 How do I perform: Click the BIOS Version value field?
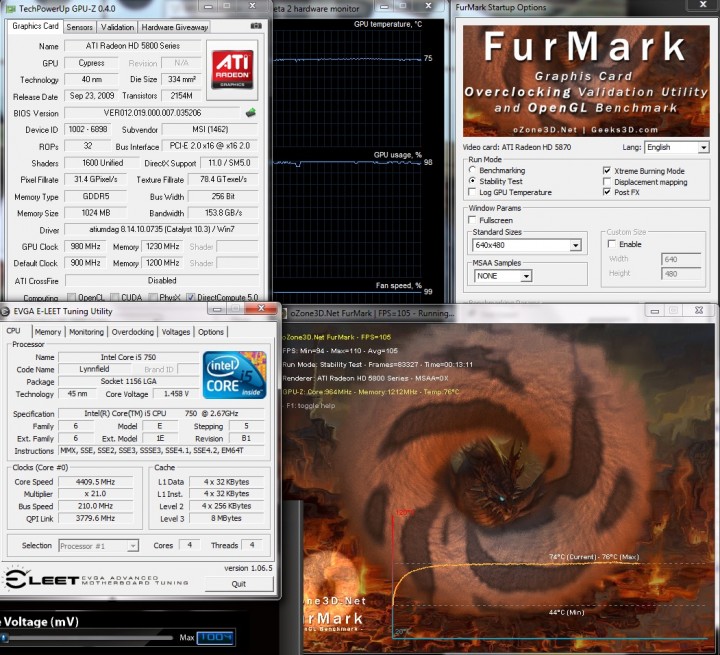click(152, 113)
